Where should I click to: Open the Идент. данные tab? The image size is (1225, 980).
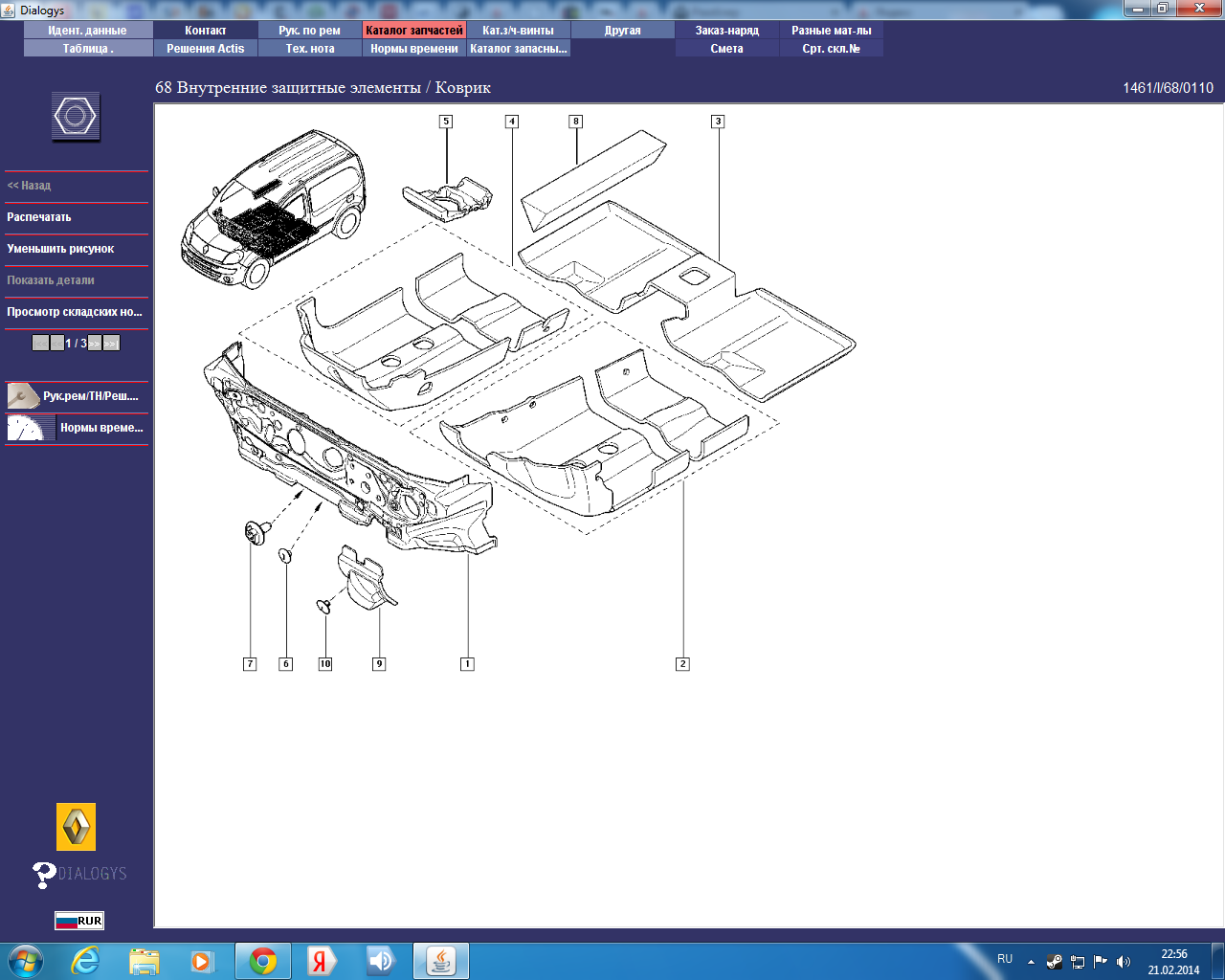(88, 31)
